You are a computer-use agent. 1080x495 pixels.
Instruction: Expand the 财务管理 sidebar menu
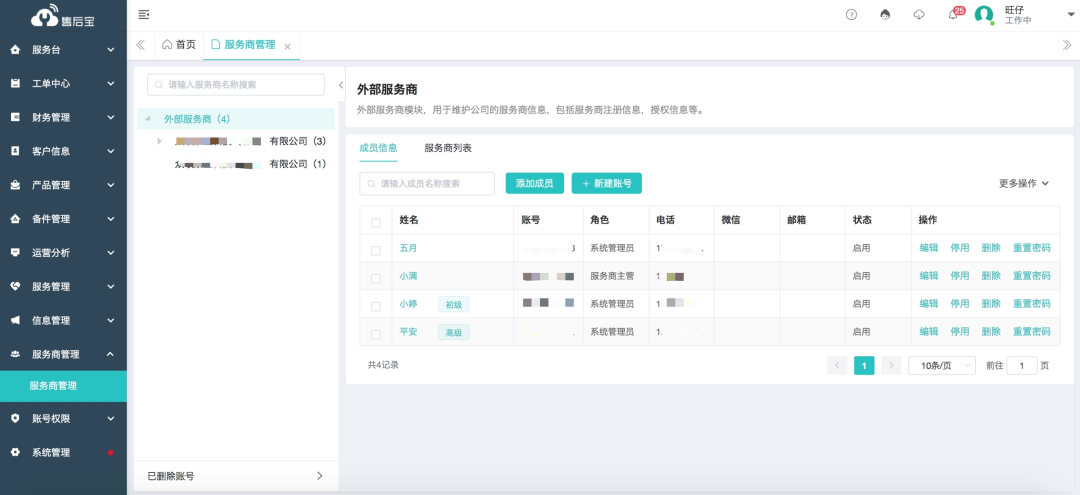pyautogui.click(x=63, y=117)
